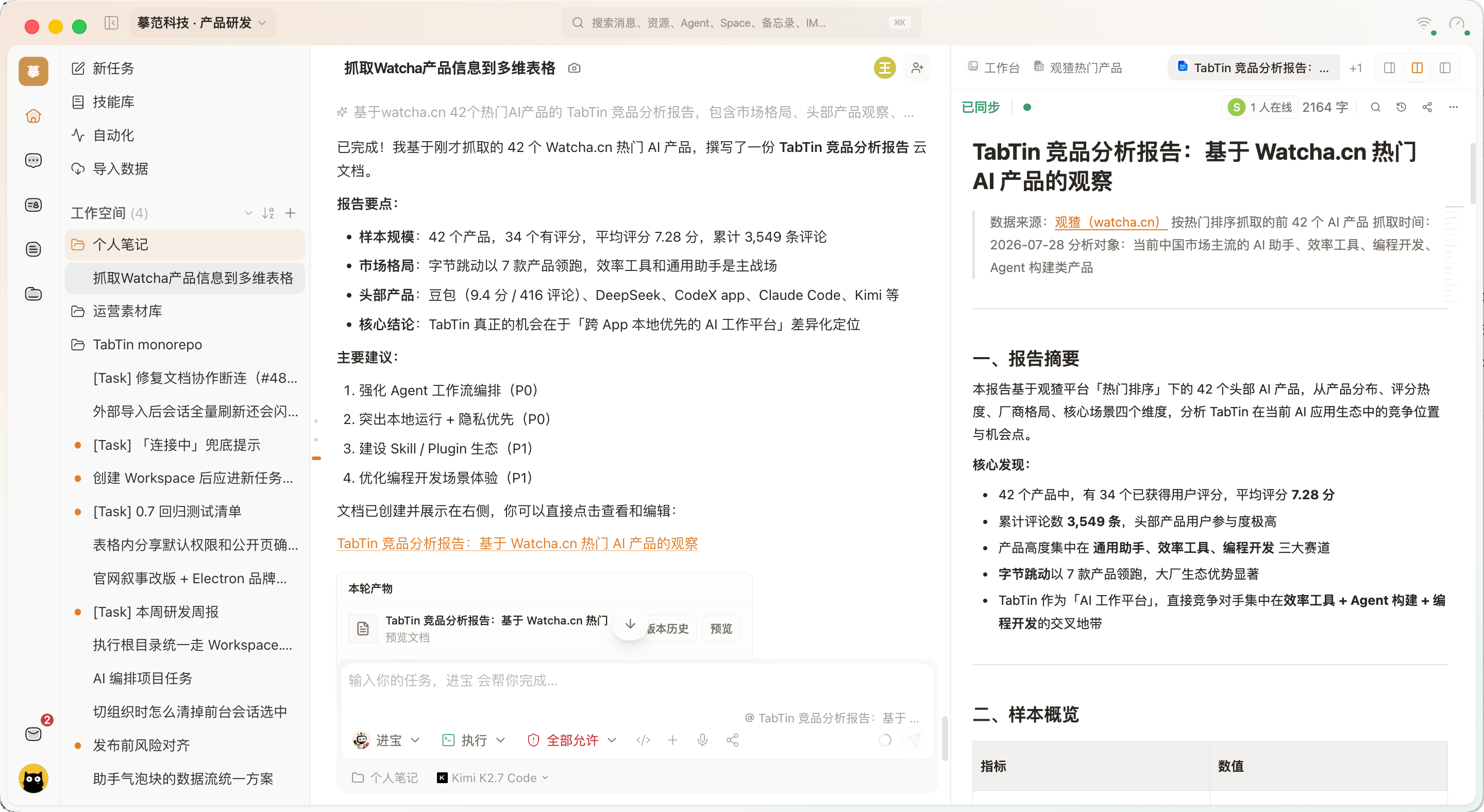Expand the 运营素材库 folder
Screen dimensions: 1484x812
click(x=185, y=312)
